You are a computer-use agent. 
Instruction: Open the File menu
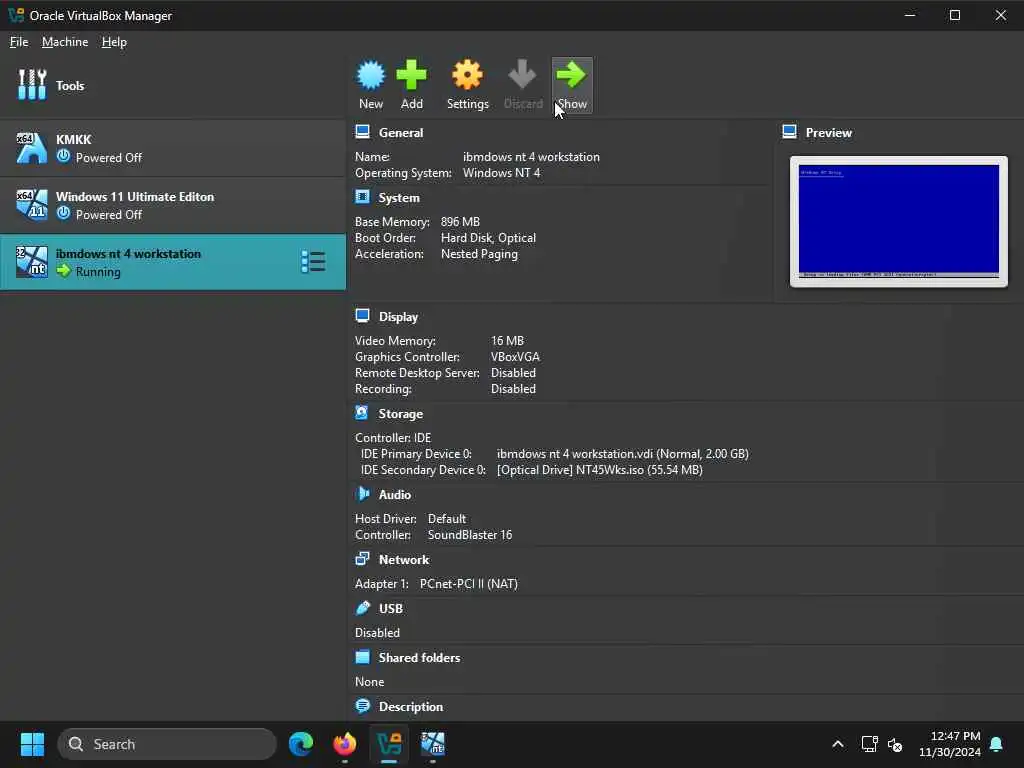pyautogui.click(x=19, y=42)
